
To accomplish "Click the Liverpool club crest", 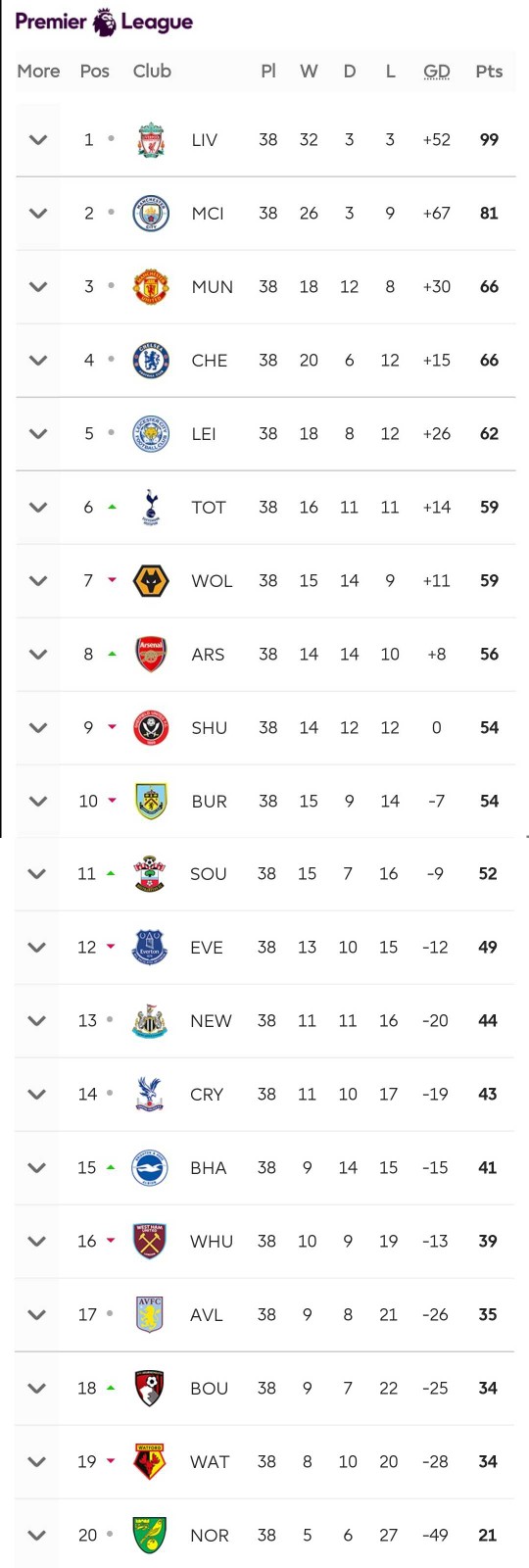I will 151,140.
